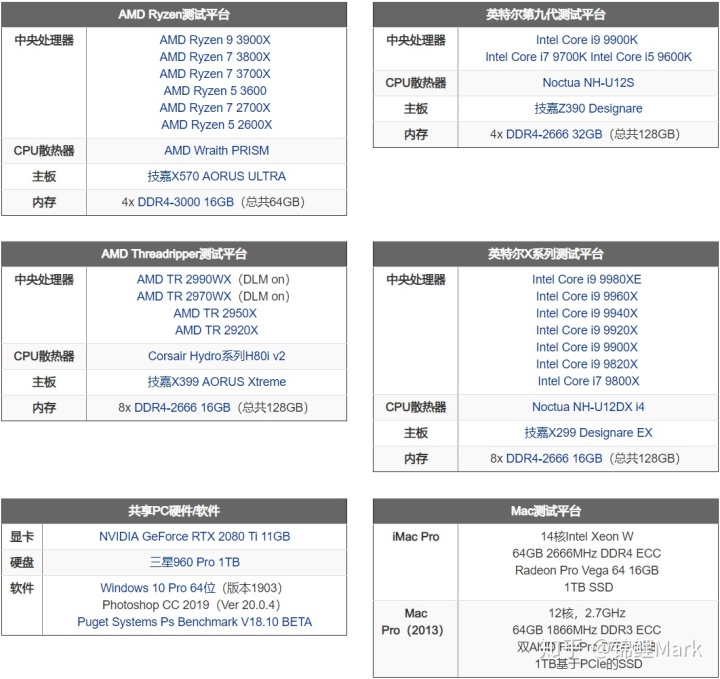Click the 硬盘 row label

click(x=22, y=562)
